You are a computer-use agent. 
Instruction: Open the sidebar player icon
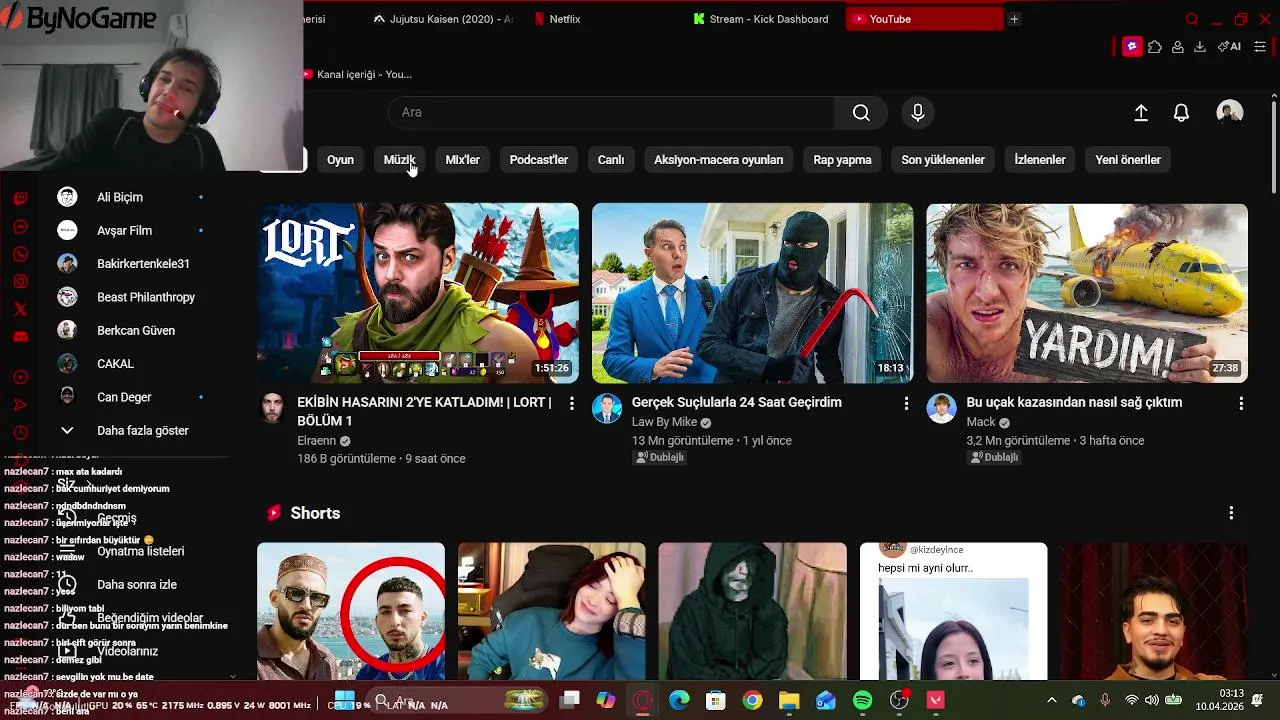[x=20, y=377]
